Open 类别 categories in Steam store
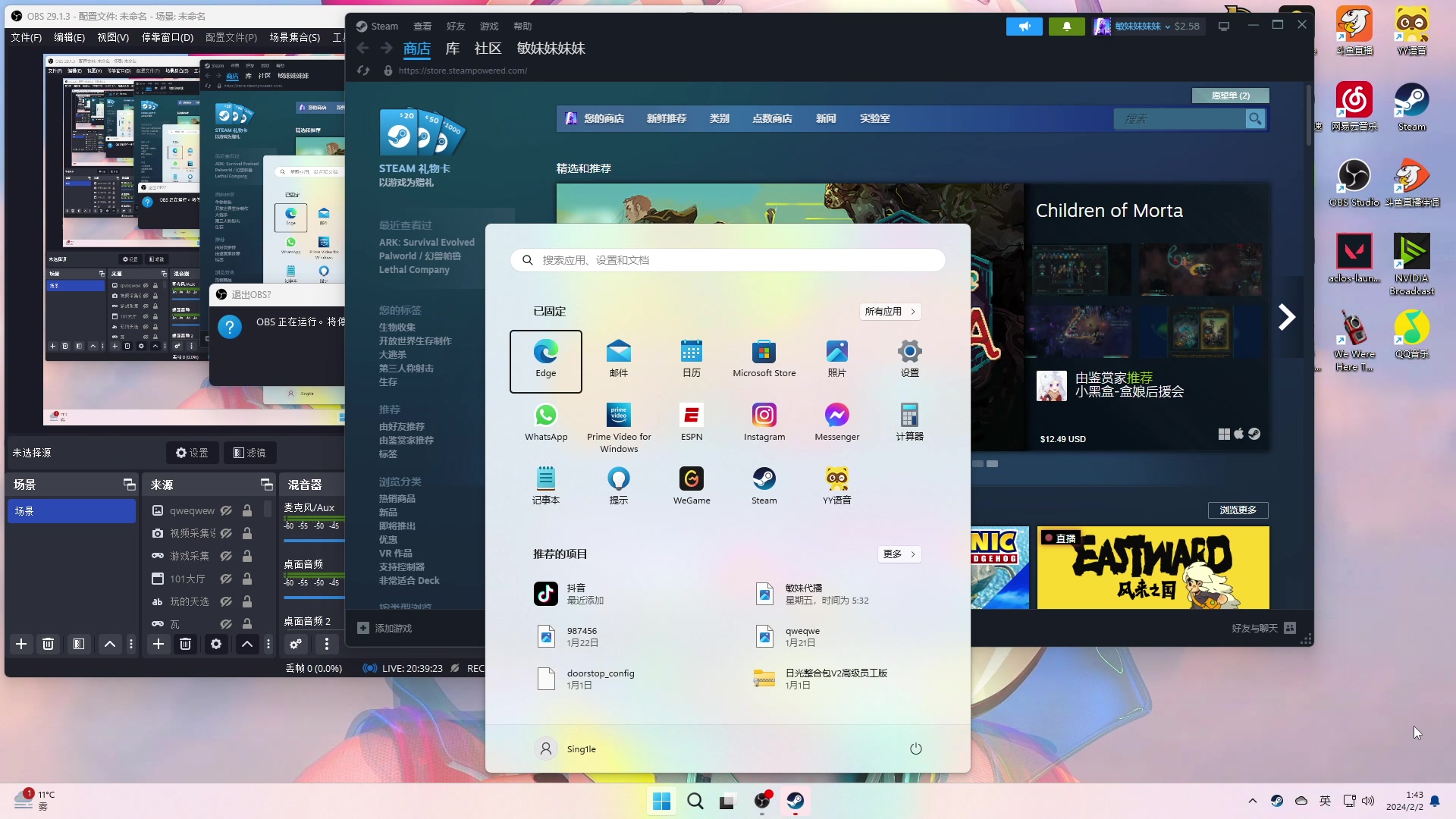The image size is (1456, 819). click(x=720, y=119)
